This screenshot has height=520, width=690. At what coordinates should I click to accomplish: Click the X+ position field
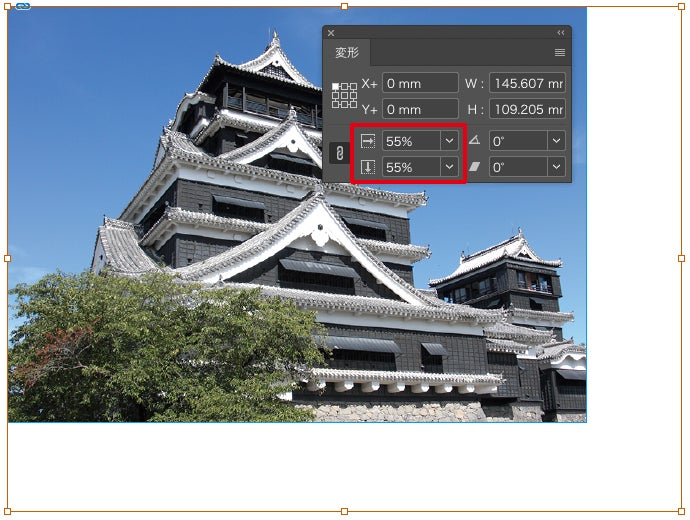click(x=420, y=83)
